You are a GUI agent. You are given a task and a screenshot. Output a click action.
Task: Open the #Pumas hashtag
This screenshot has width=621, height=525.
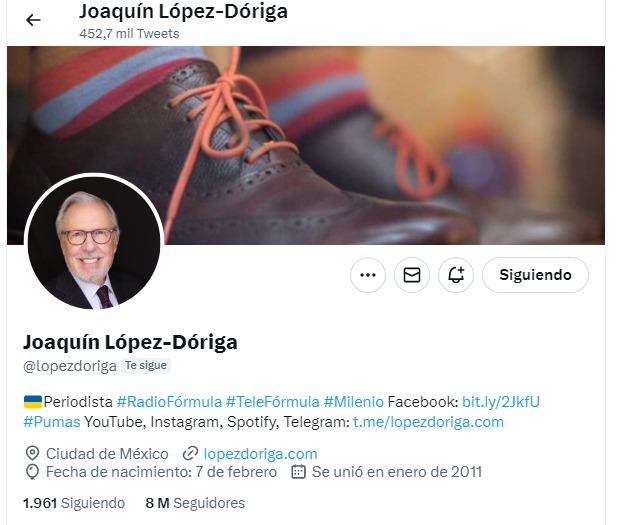pyautogui.click(x=52, y=422)
